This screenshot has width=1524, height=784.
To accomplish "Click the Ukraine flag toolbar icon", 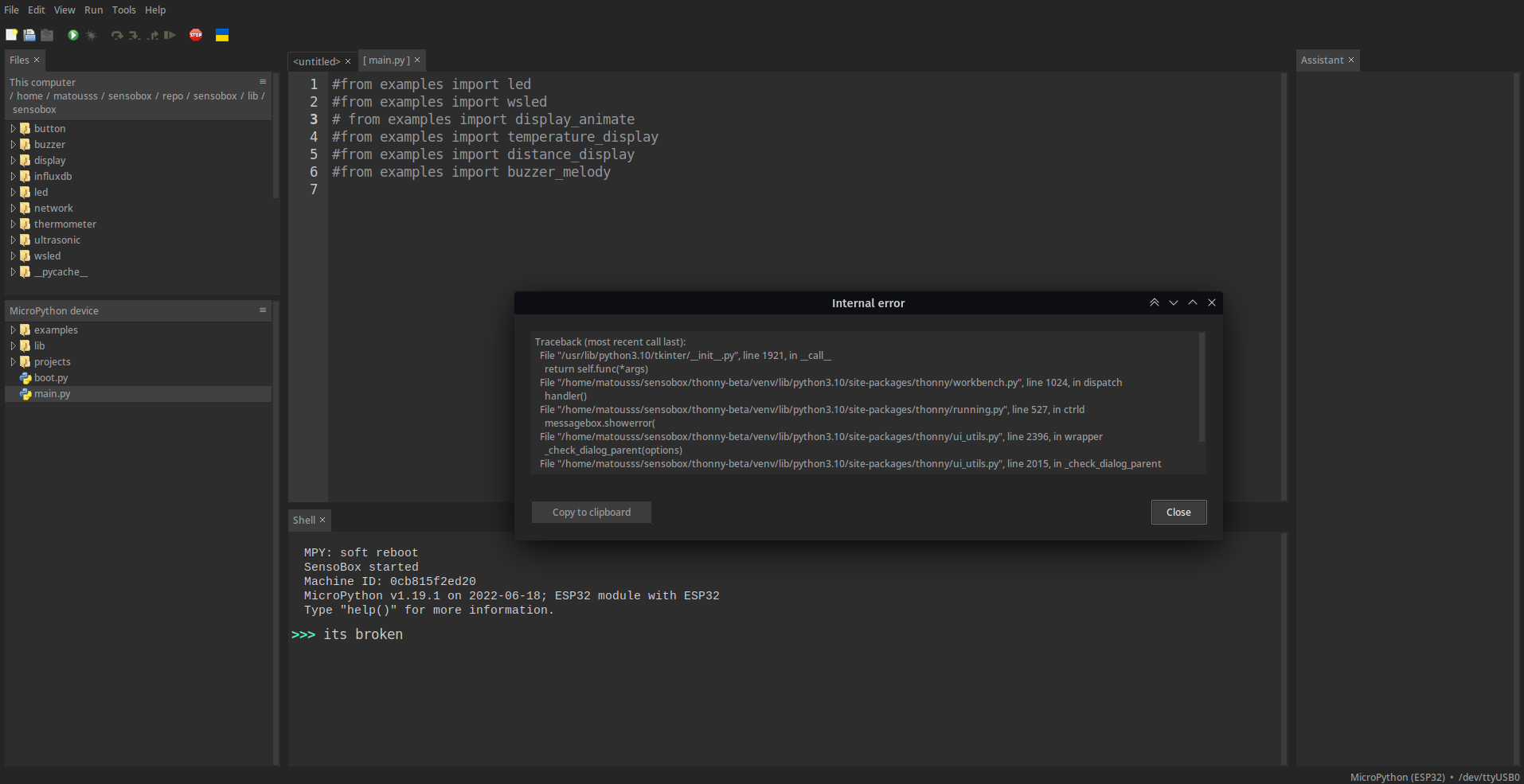I will [x=222, y=35].
